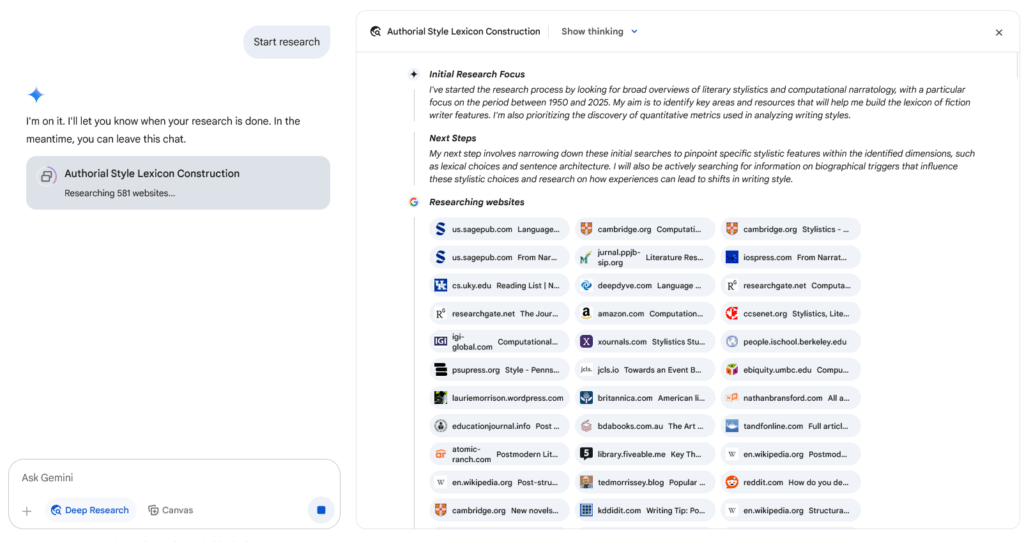Click the deepdyve.com site favicon
This screenshot has width=1024, height=542.
tap(586, 285)
